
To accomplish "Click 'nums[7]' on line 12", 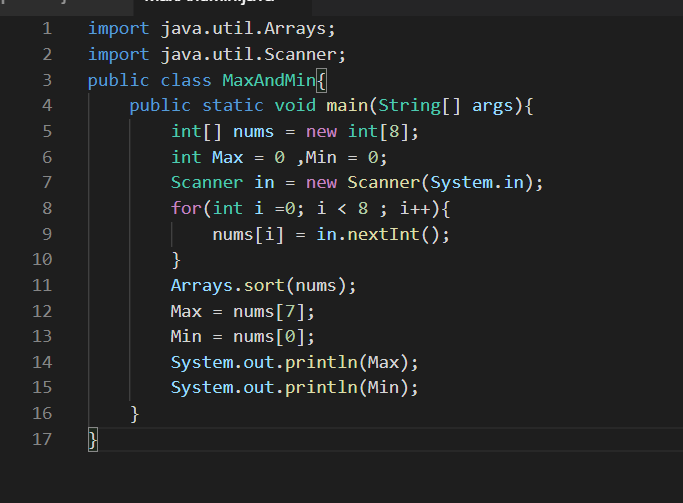I will coord(269,312).
